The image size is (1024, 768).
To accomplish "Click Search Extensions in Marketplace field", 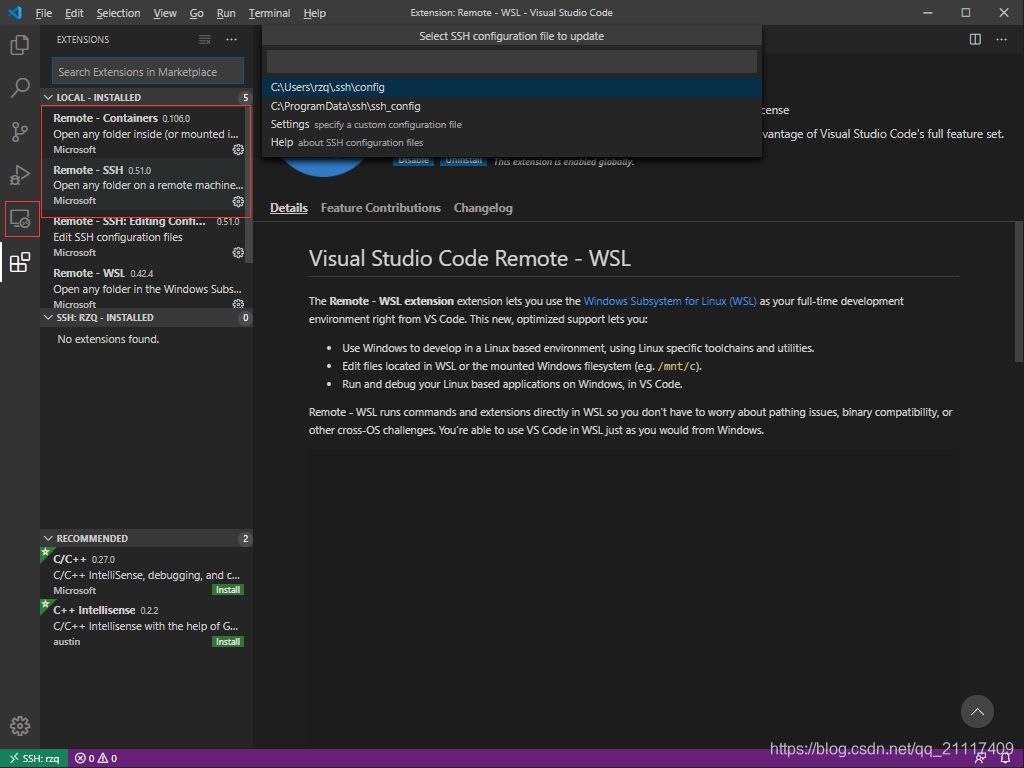I will 148,71.
